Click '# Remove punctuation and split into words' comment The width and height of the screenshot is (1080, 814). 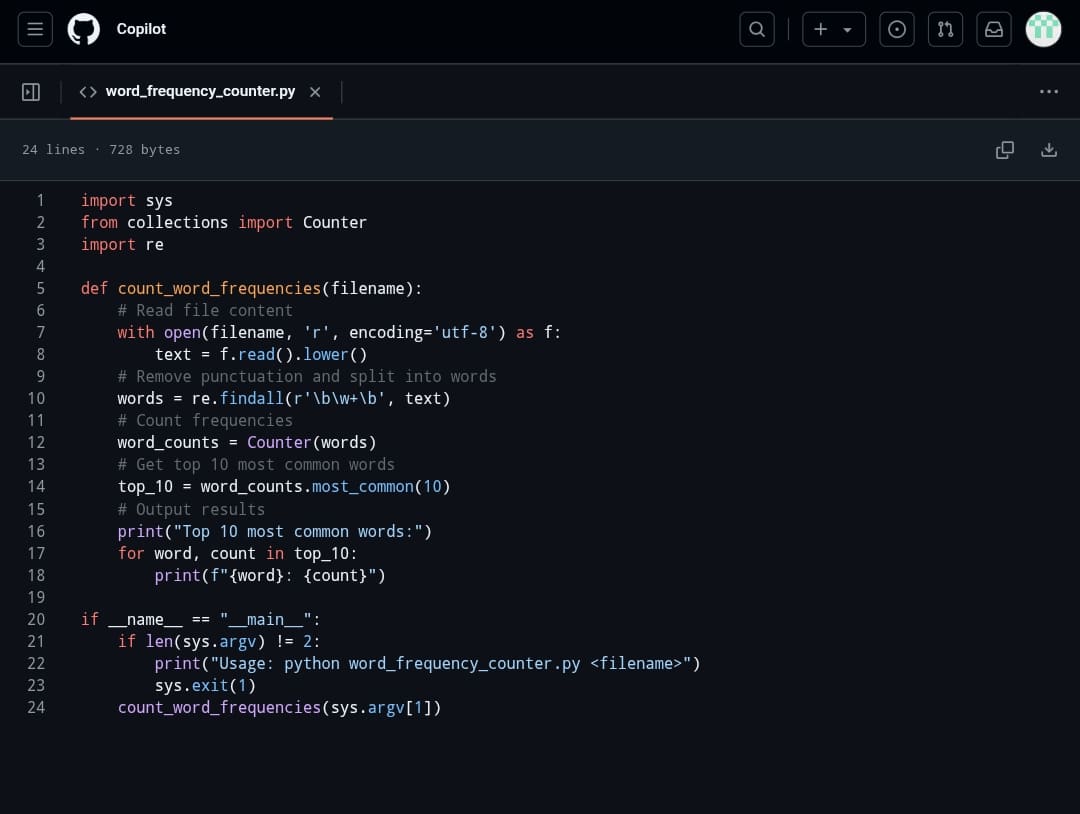pos(307,377)
